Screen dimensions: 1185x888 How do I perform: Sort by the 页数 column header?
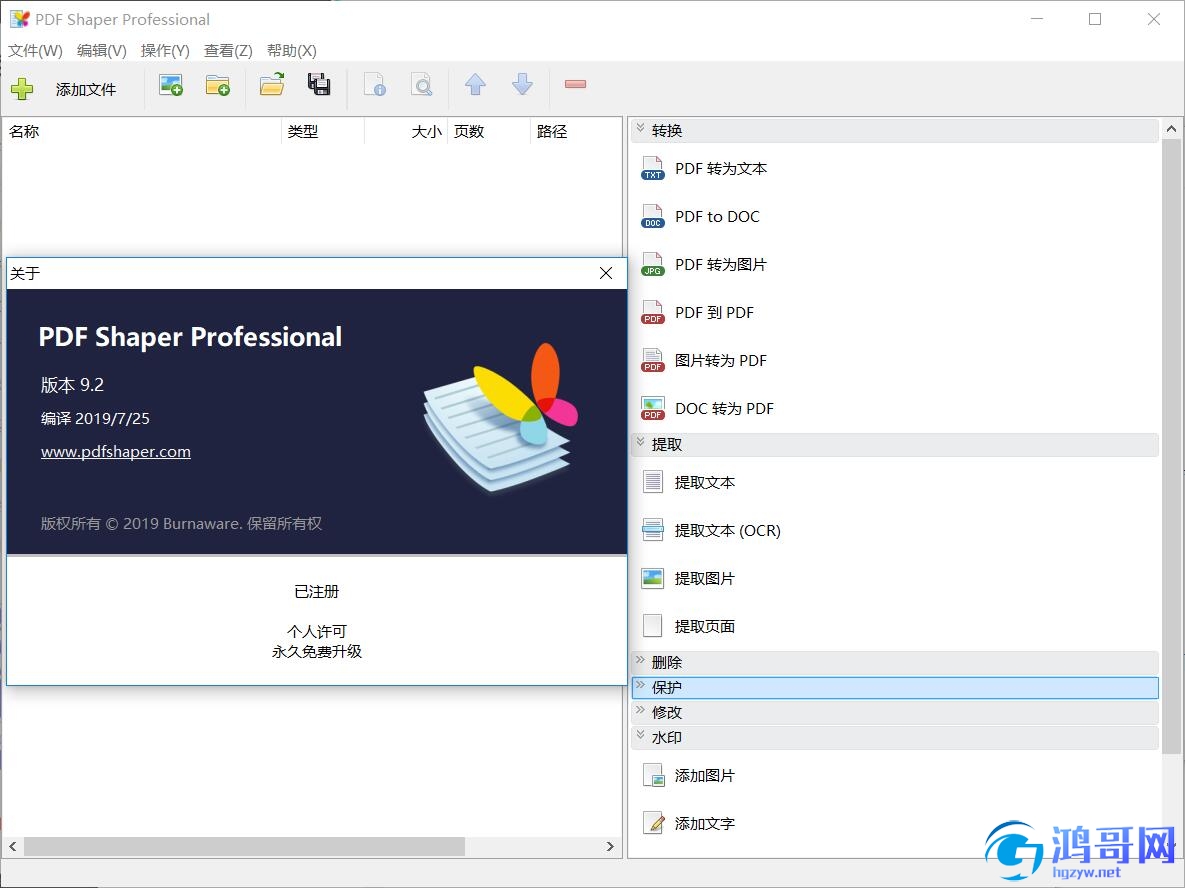489,131
